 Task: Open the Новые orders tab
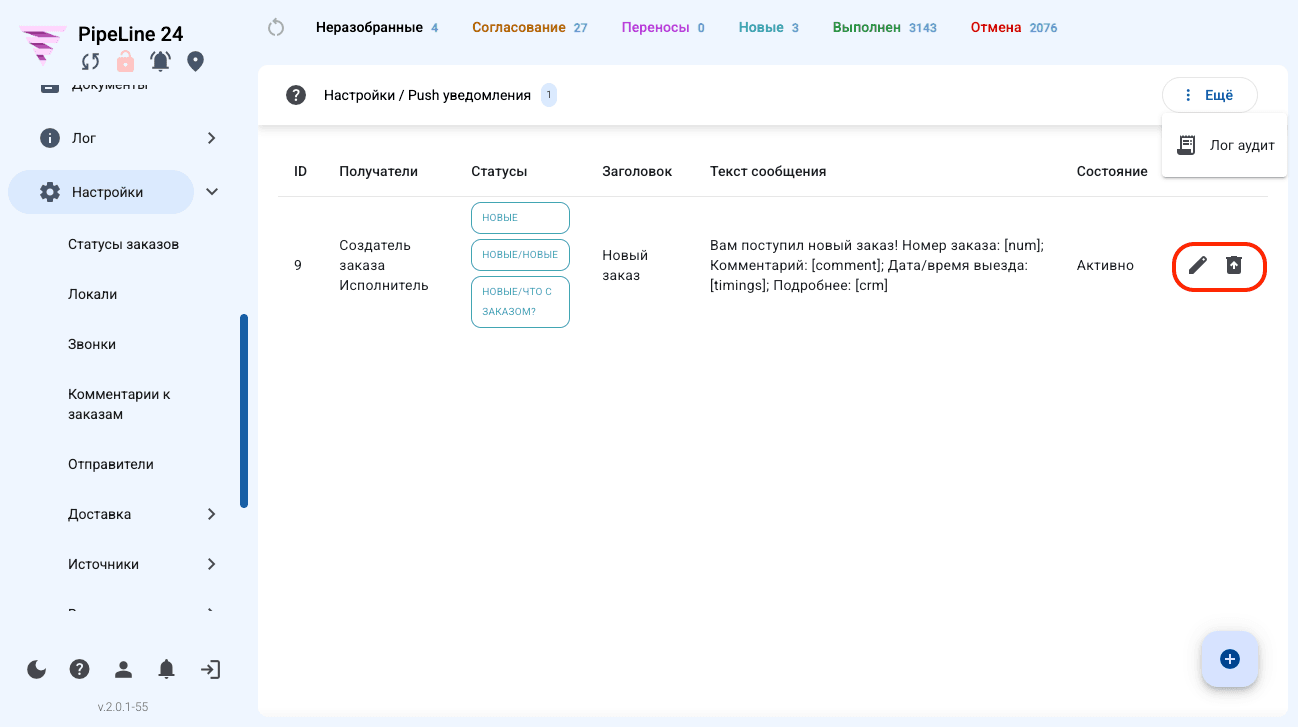769,28
